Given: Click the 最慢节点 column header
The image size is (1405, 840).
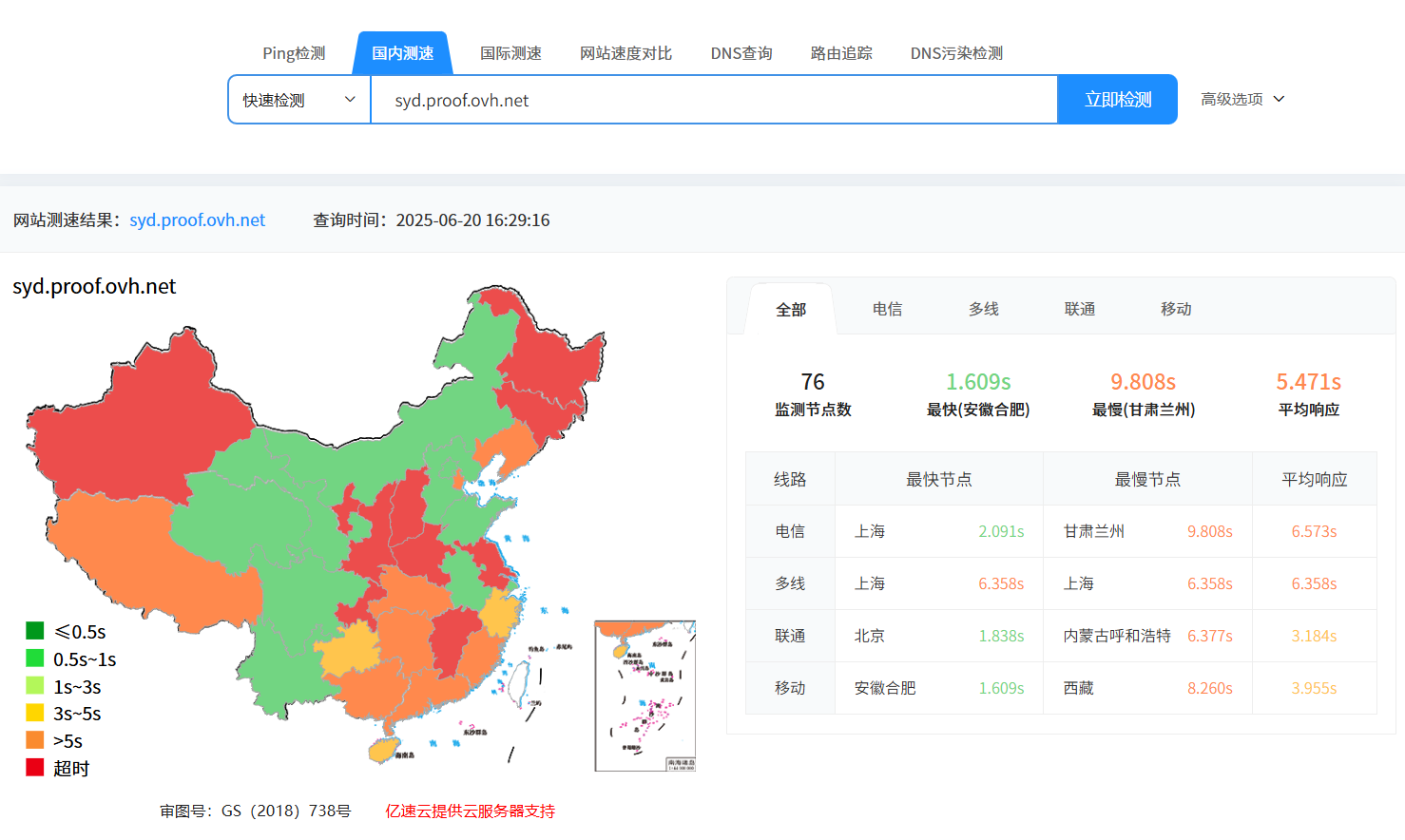Looking at the screenshot, I should 1147,479.
